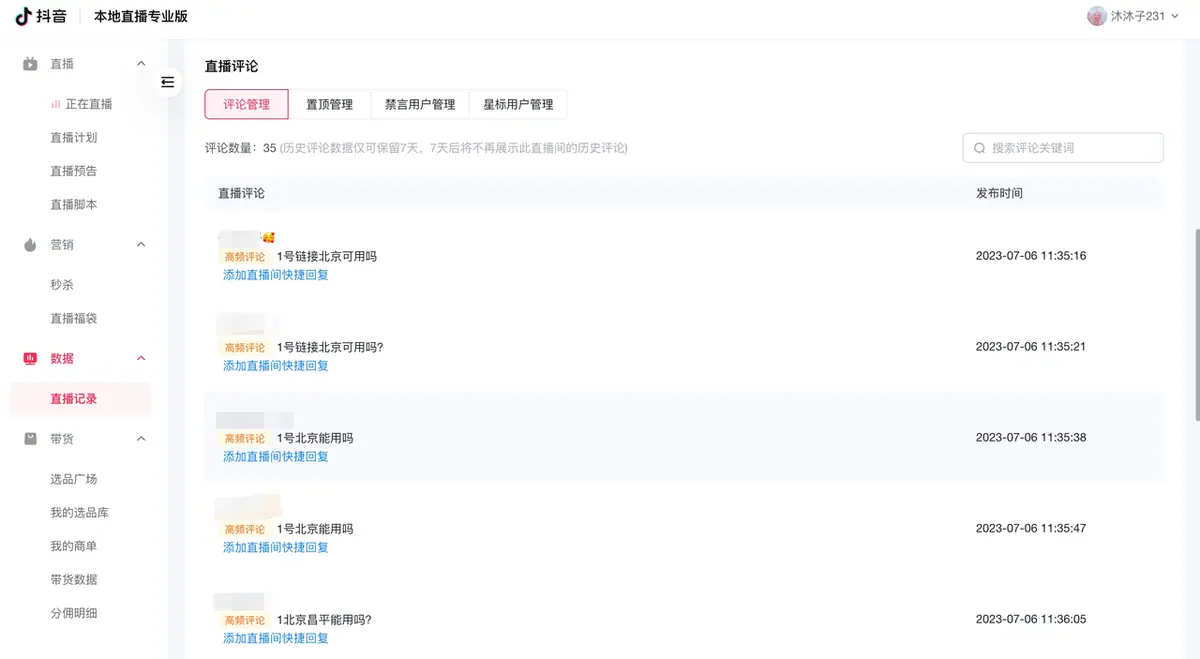Click user avatar 沐沐子231
This screenshot has height=659, width=1200.
(x=1097, y=16)
